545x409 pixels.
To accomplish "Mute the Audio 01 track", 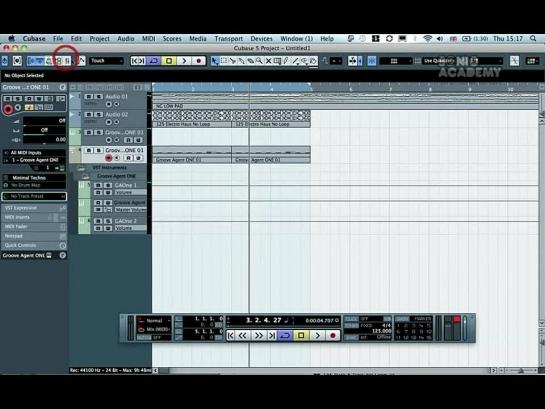I will (x=89, y=97).
